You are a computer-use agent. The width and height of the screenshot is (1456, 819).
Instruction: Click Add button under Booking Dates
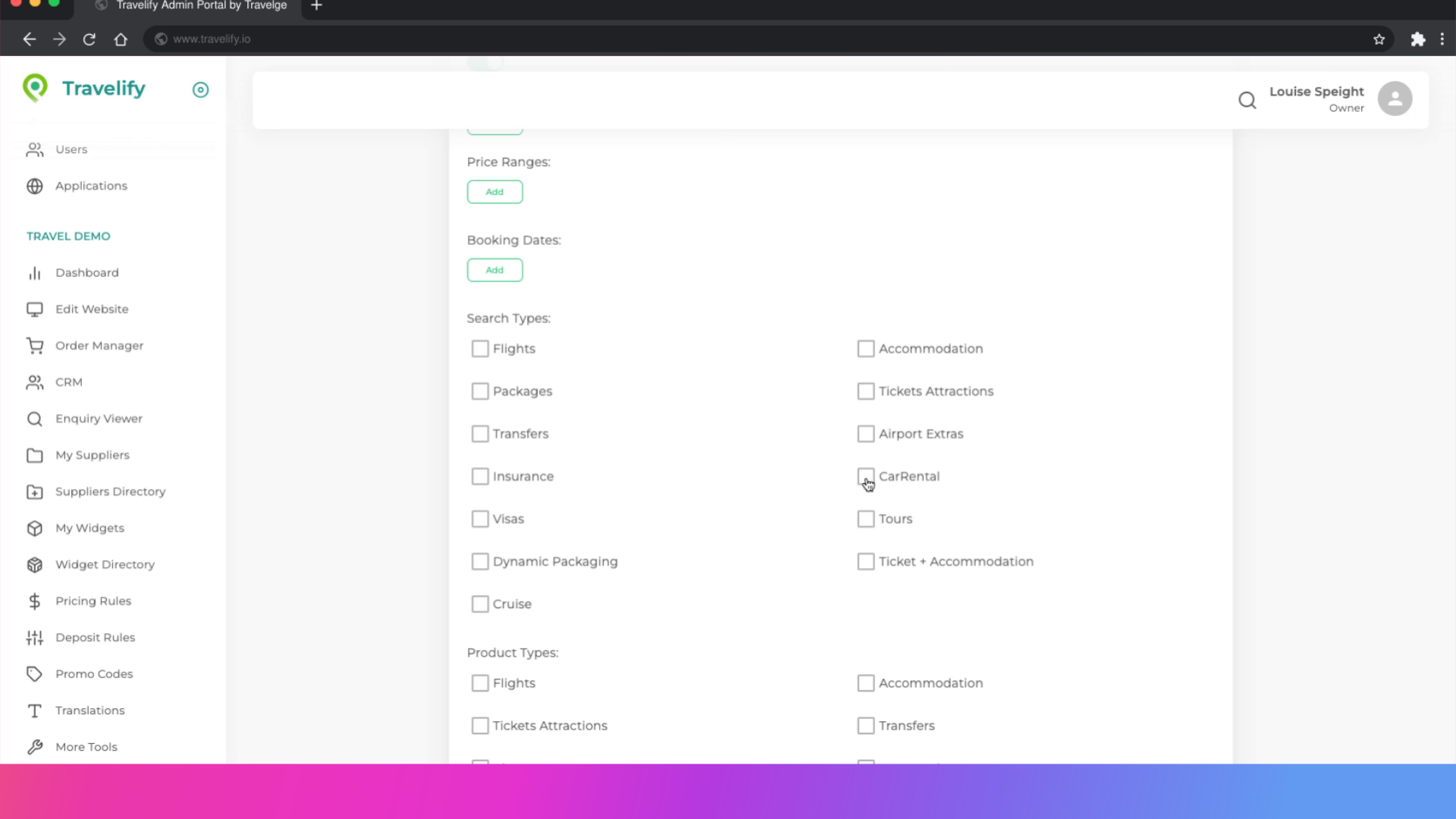[494, 270]
